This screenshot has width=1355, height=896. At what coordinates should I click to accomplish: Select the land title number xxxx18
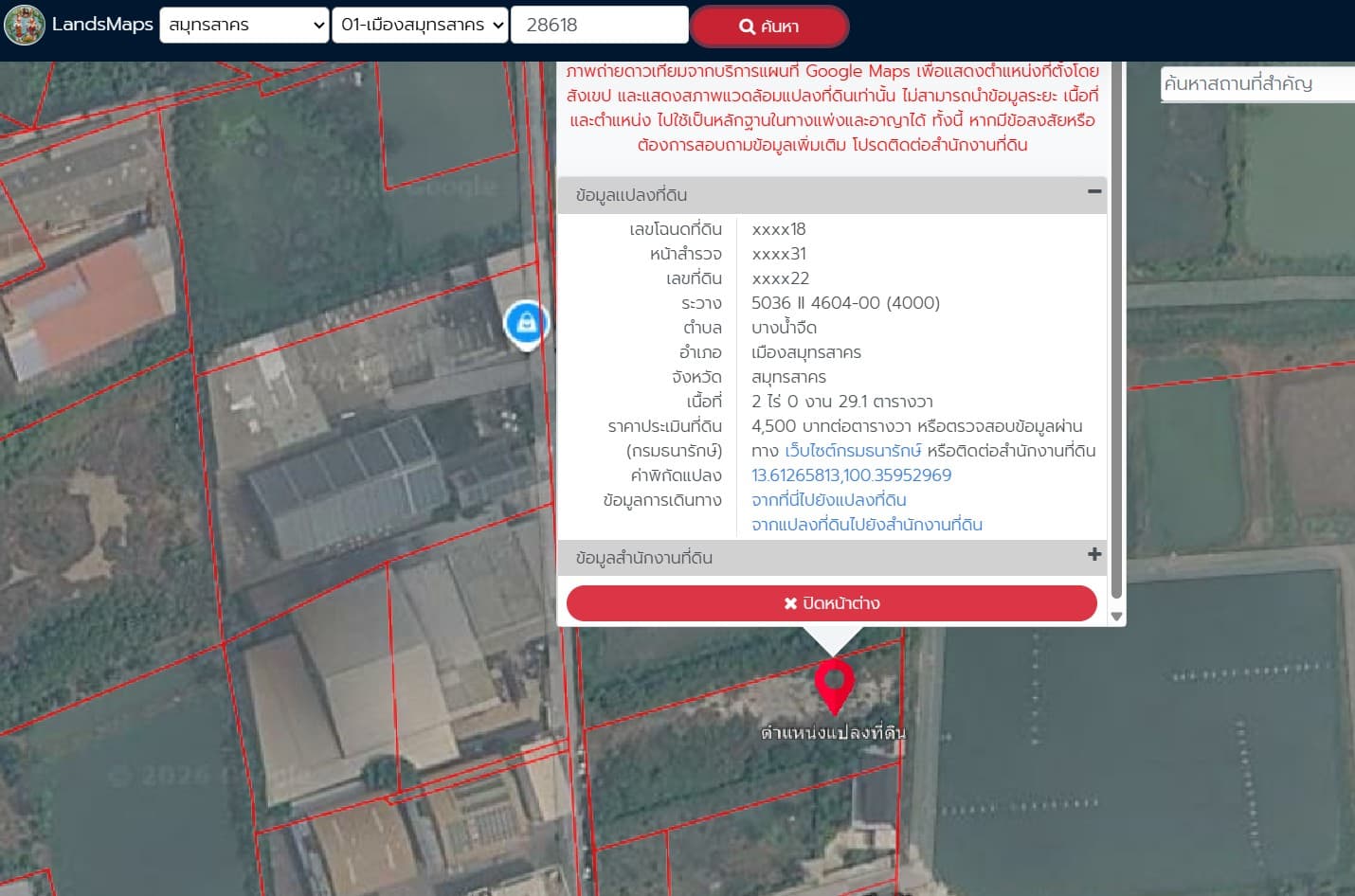pos(779,229)
